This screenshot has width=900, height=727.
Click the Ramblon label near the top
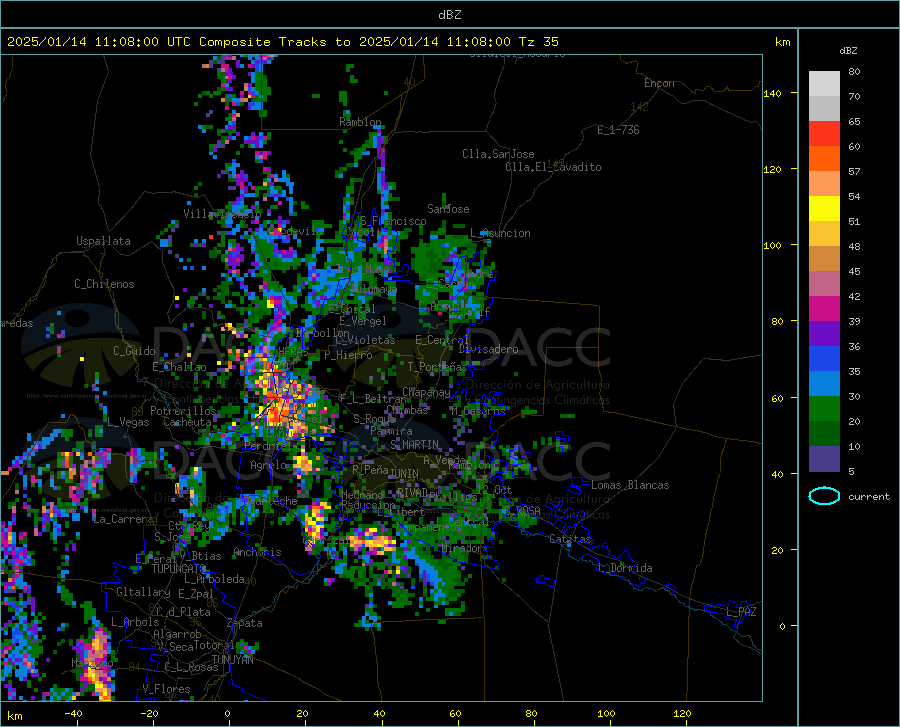click(360, 122)
